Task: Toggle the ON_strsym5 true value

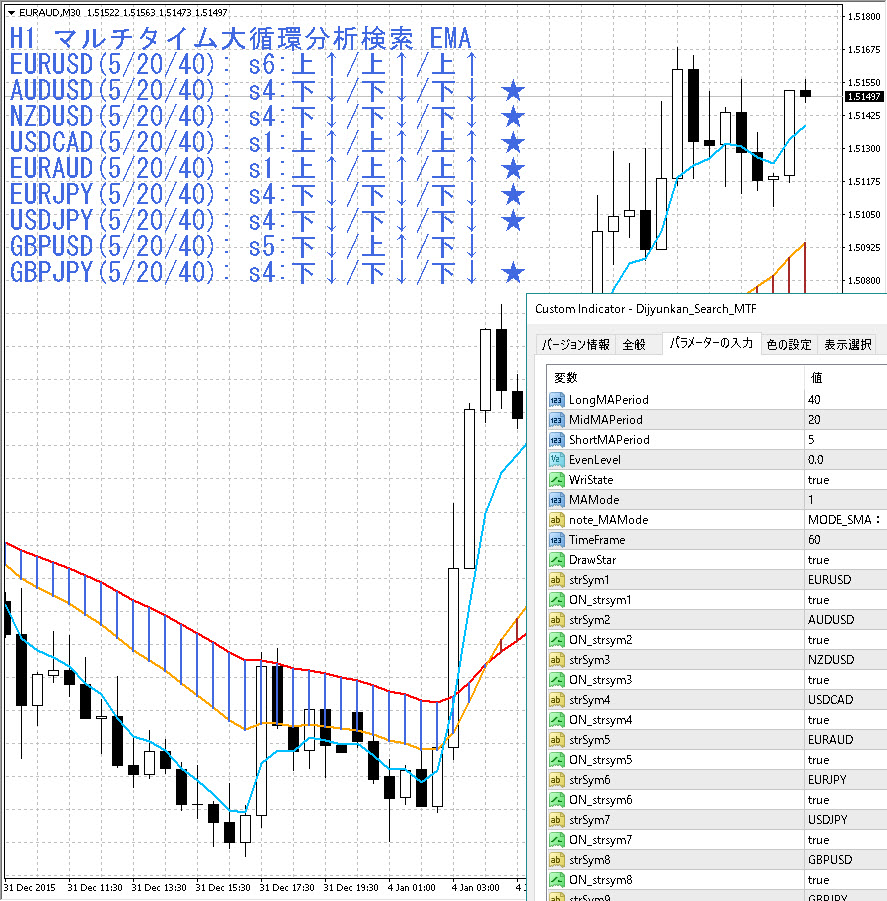Action: click(818, 760)
